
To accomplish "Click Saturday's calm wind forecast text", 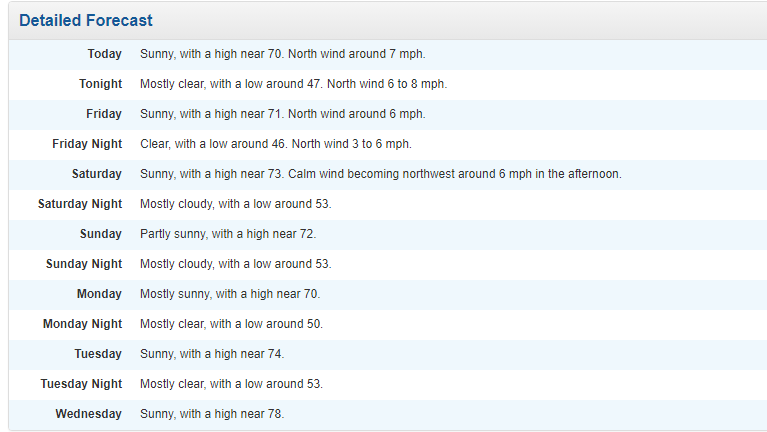I will pos(380,174).
